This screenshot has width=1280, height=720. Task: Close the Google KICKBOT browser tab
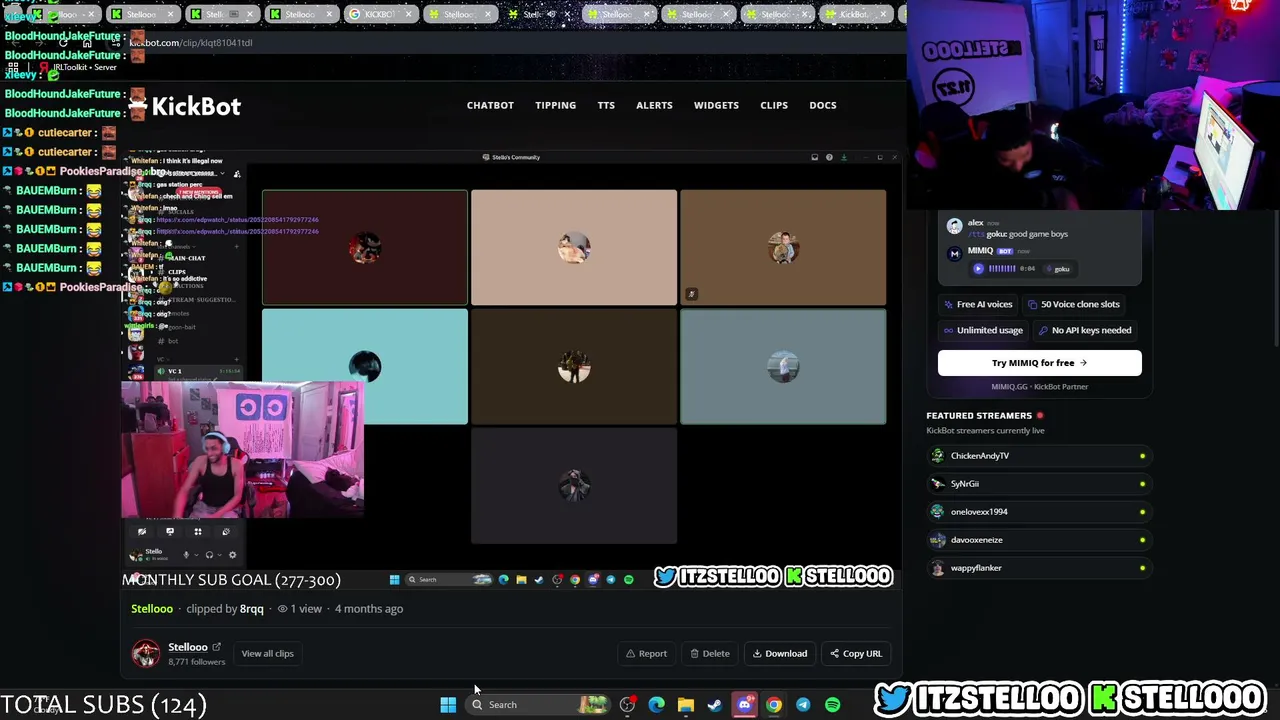pyautogui.click(x=409, y=14)
